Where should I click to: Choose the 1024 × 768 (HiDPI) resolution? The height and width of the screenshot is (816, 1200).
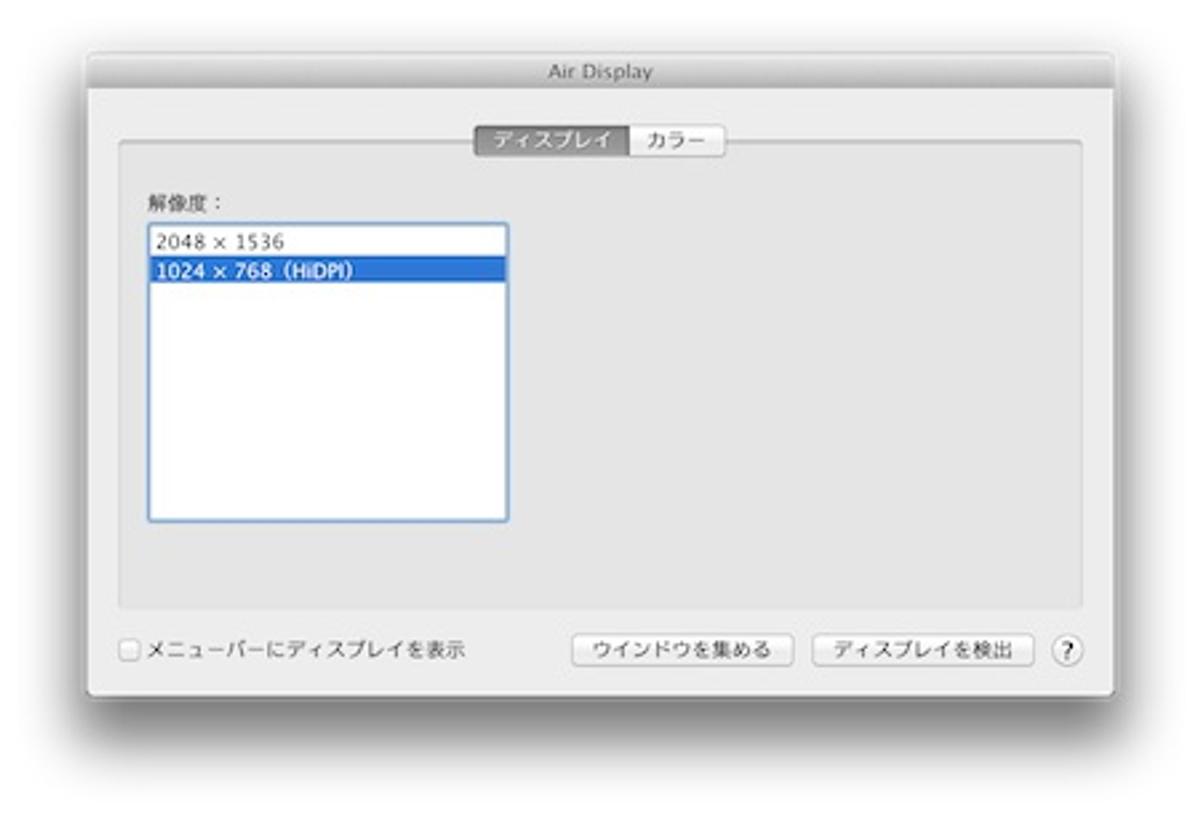click(327, 270)
